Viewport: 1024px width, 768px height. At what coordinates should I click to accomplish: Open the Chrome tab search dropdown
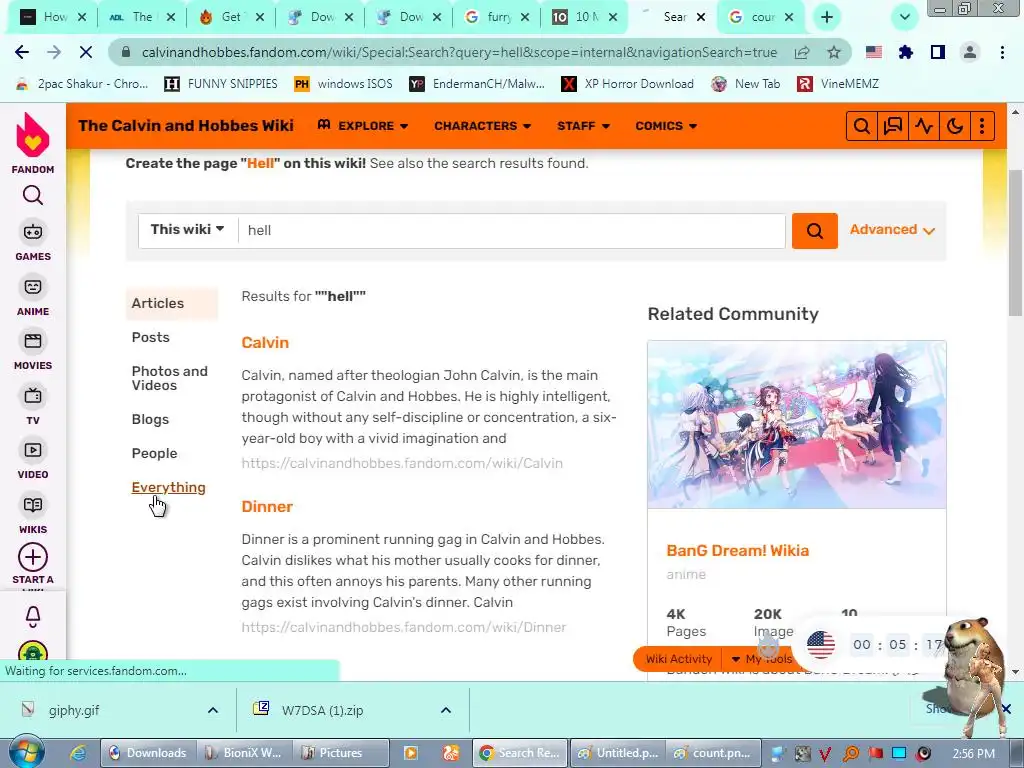(x=904, y=17)
